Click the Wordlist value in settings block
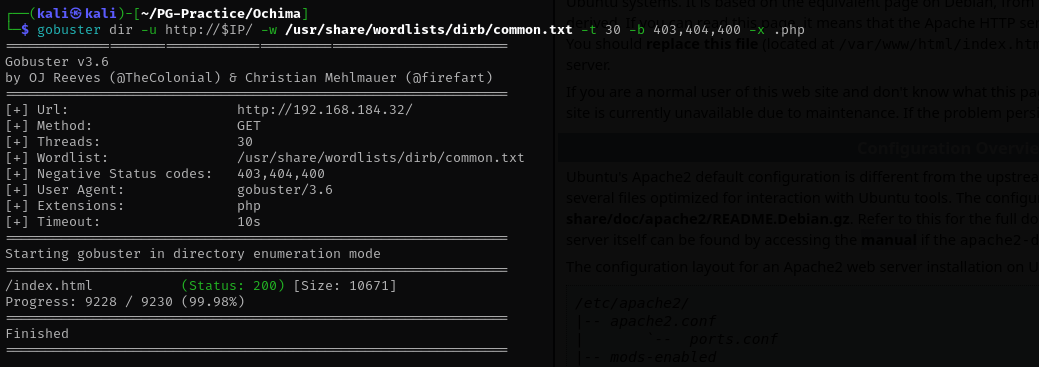 [x=380, y=158]
